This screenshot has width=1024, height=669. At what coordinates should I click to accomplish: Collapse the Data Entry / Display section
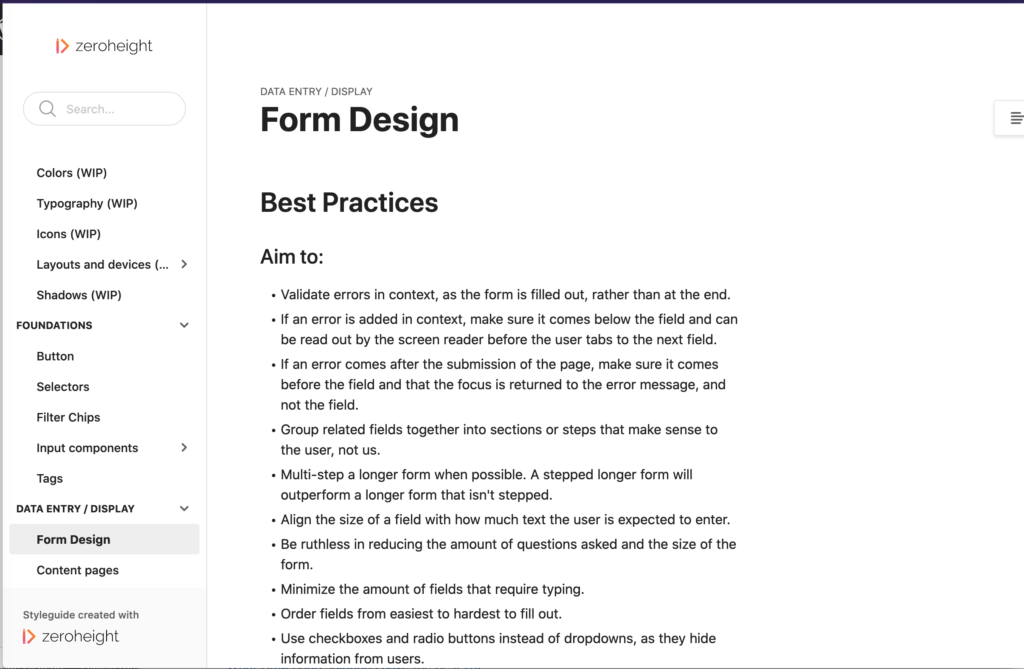point(184,509)
